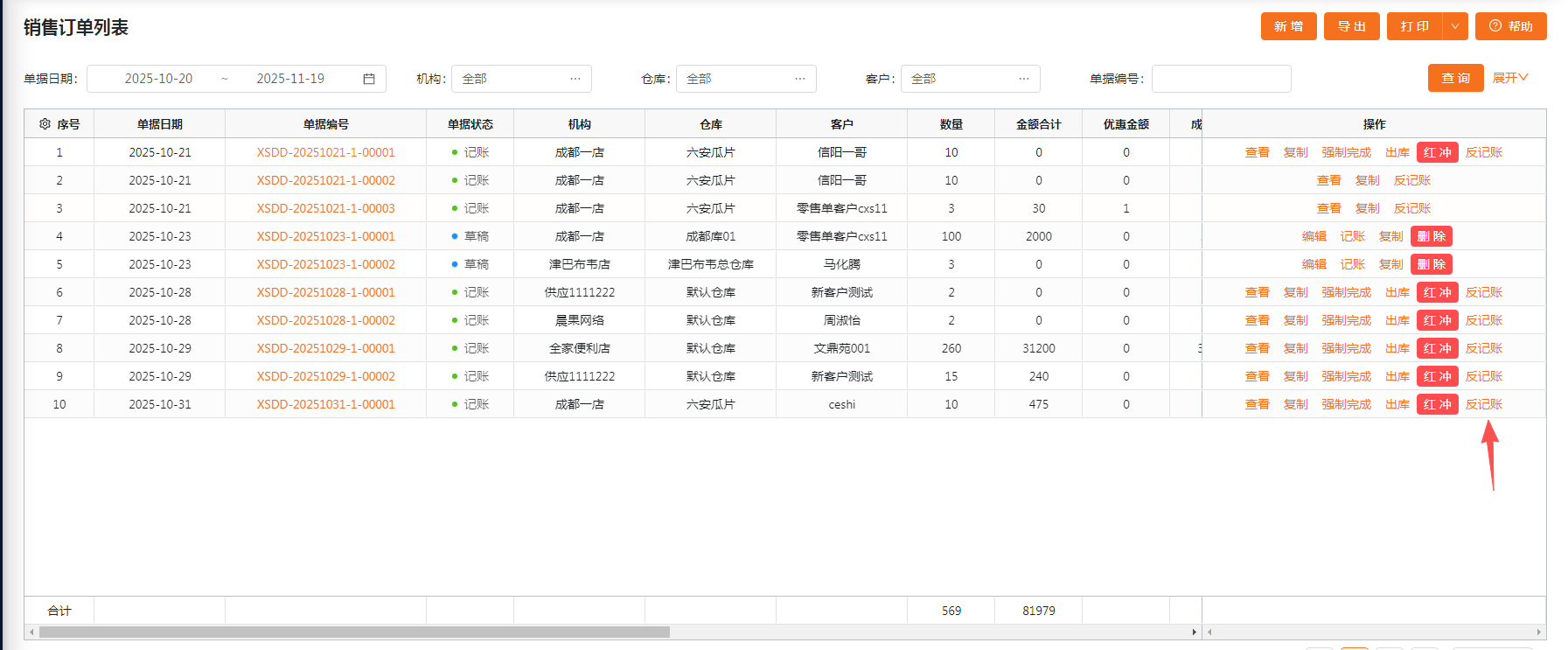Open order XSDD-20251029-1-00002
This screenshot has height=650, width=1568.
pyautogui.click(x=325, y=376)
